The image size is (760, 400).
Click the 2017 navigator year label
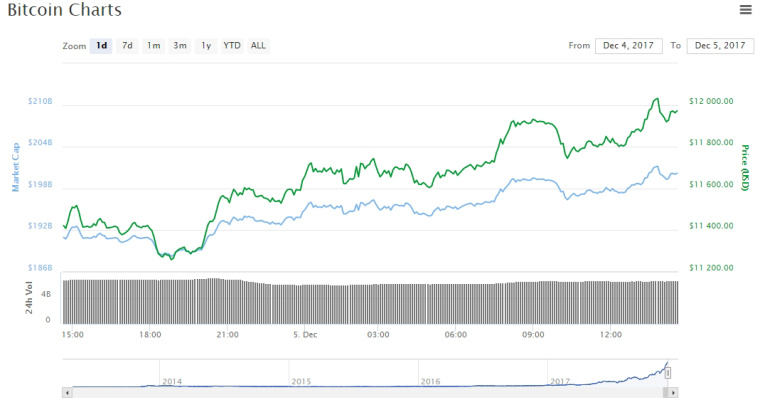560,382
